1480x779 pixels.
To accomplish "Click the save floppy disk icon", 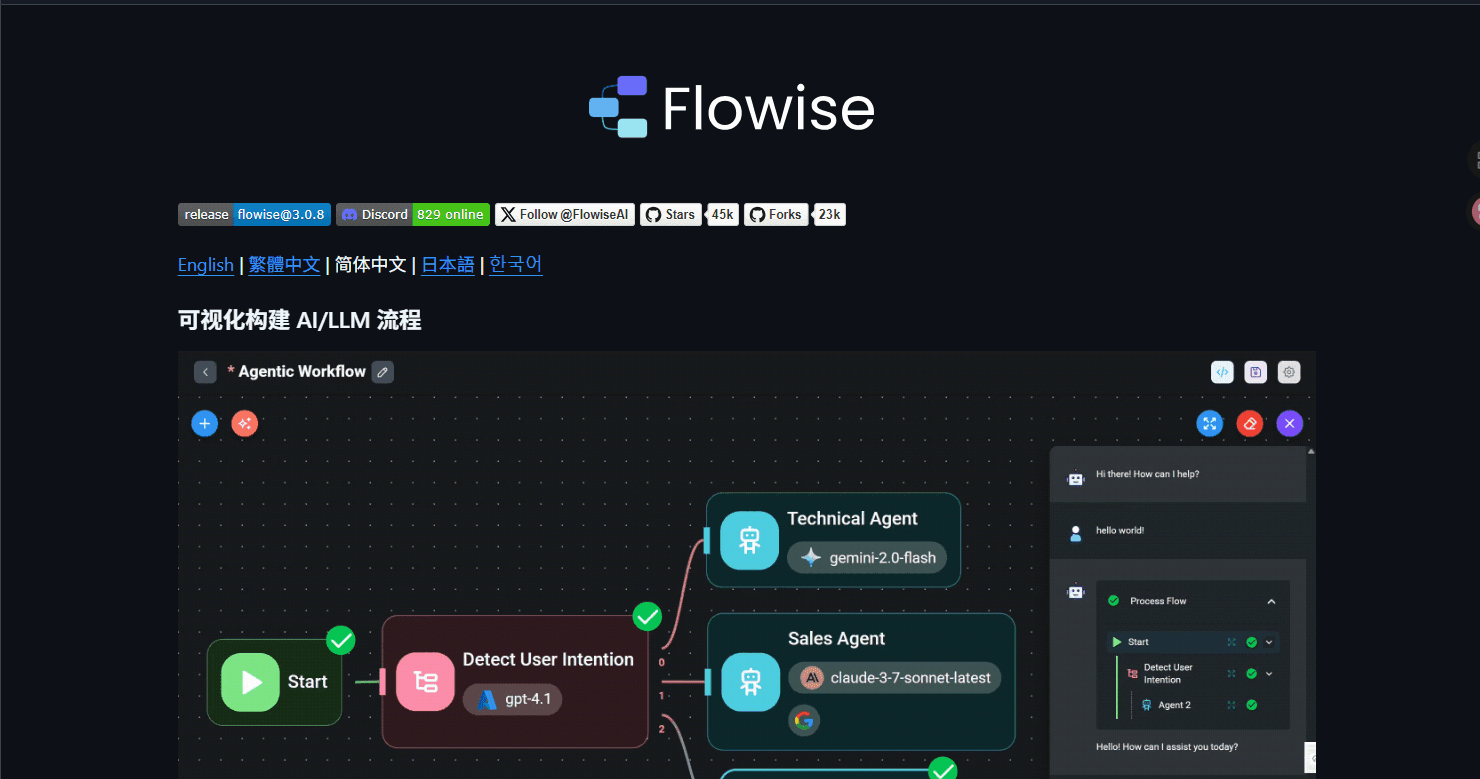I will point(1256,372).
